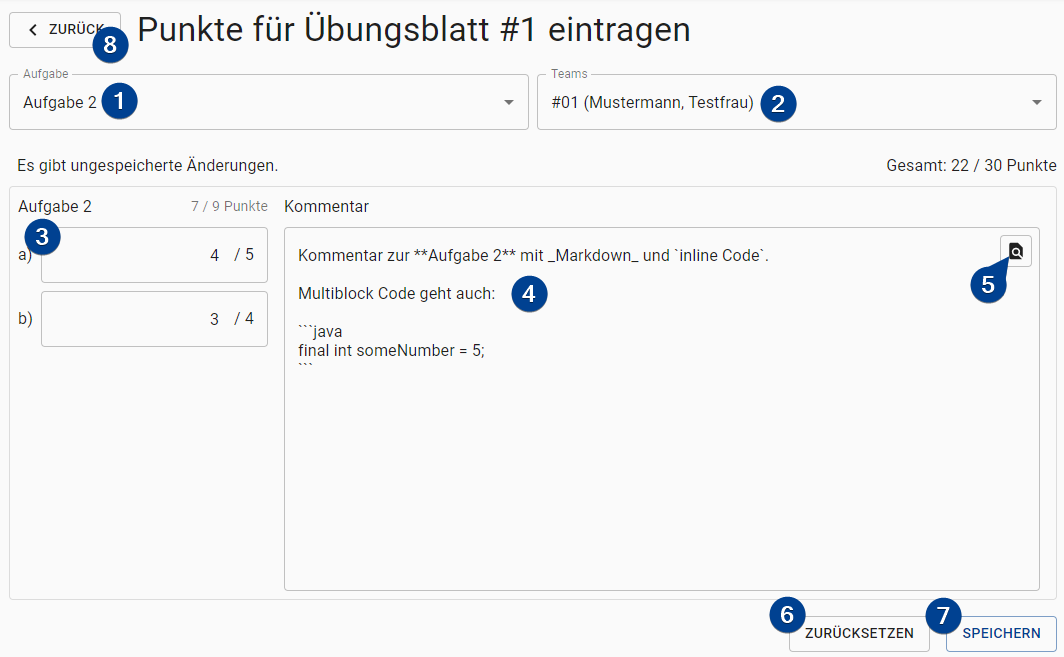Image resolution: width=1064 pixels, height=657 pixels.
Task: Click the 'final int someNumber = 5;' line
Action: 392,351
